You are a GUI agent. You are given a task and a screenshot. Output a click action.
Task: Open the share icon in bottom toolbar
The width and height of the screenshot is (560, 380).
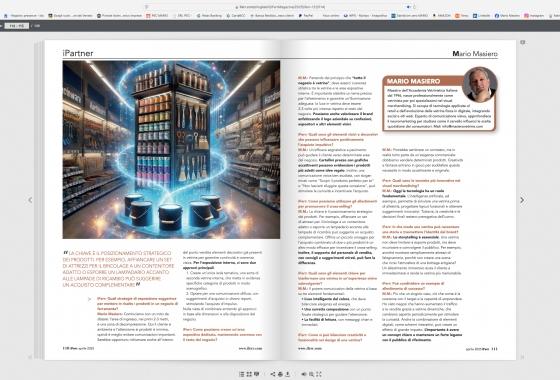273,374
